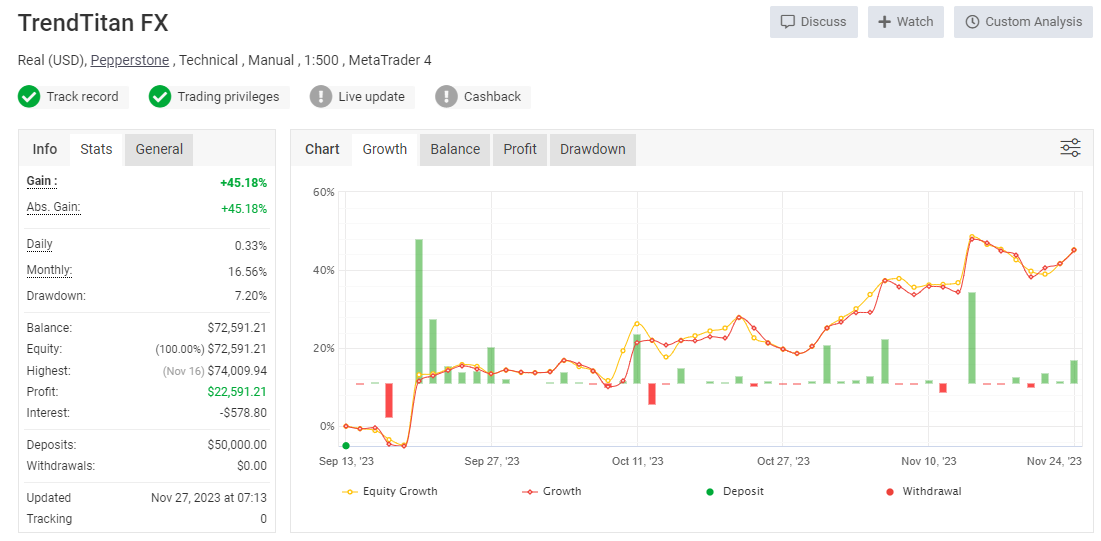Open the Profit chart tab
The width and height of the screenshot is (1101, 541).
click(520, 149)
